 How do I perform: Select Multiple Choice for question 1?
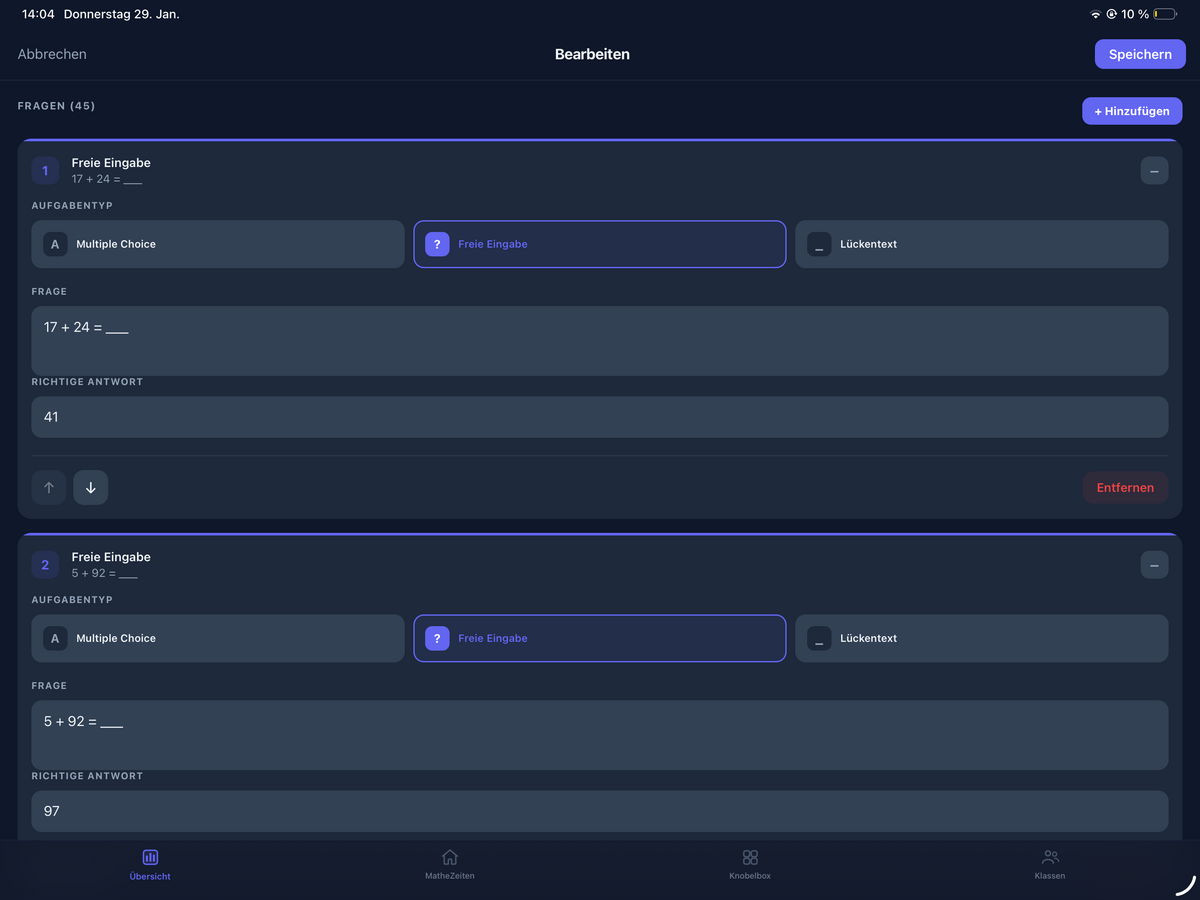pos(218,244)
